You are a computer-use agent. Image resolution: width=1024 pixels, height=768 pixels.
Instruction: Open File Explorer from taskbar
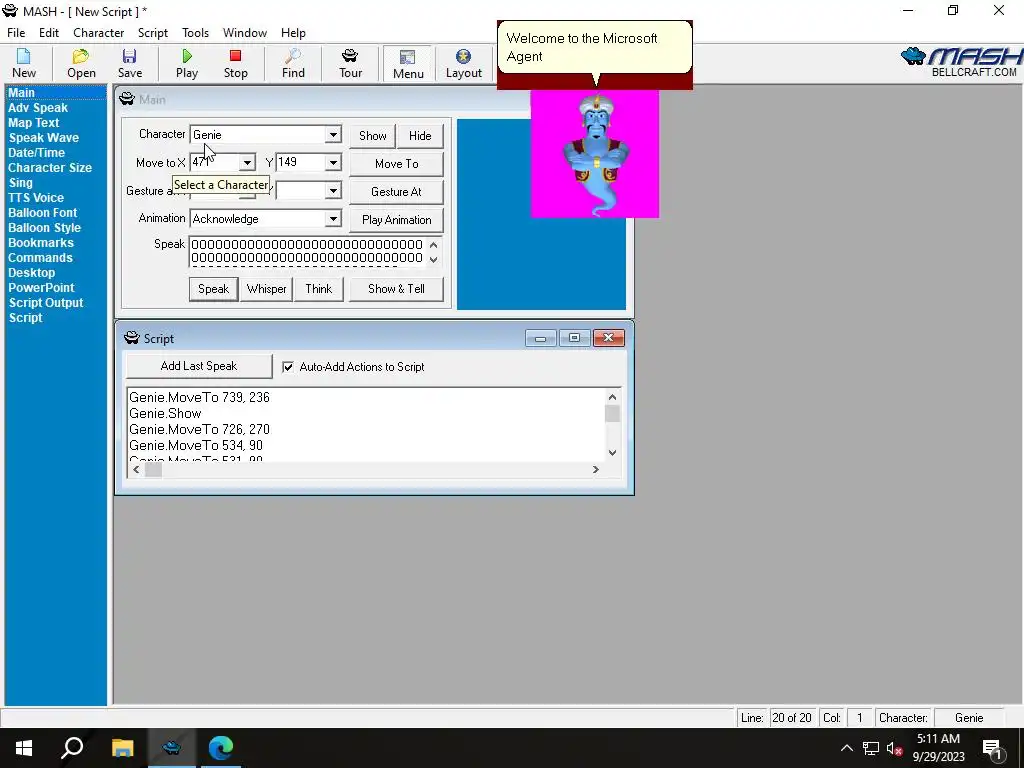click(122, 748)
